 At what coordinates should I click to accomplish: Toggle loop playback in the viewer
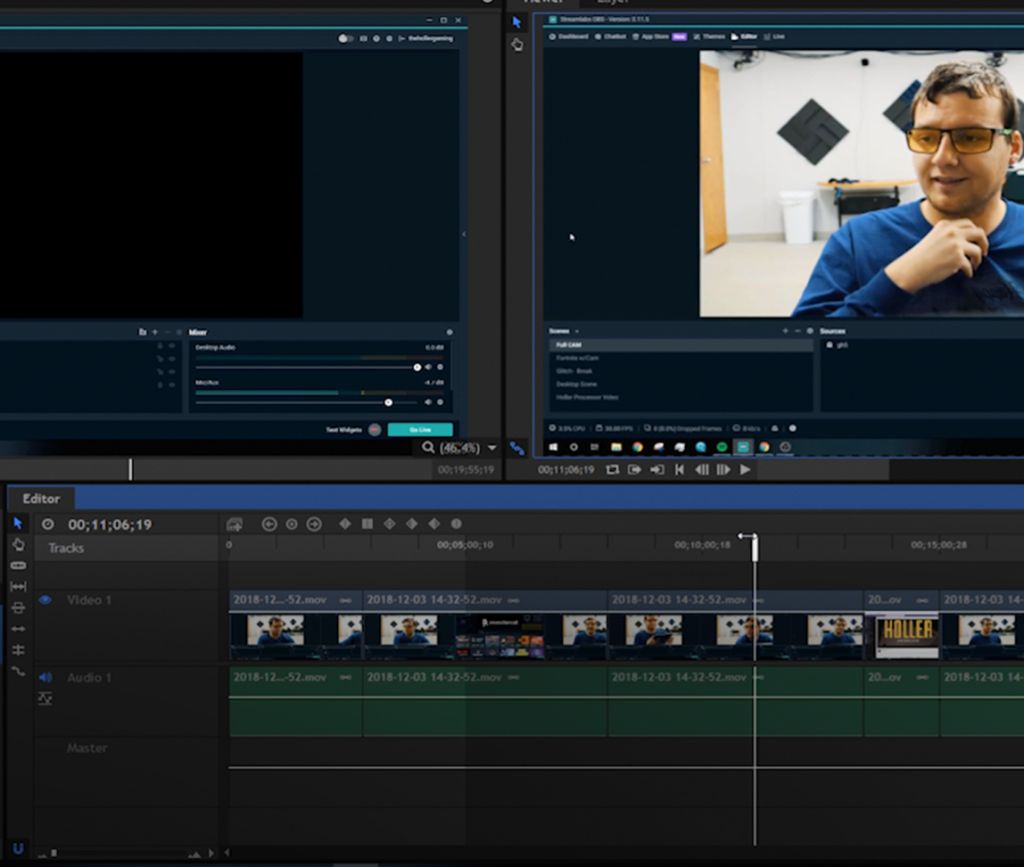[612, 470]
